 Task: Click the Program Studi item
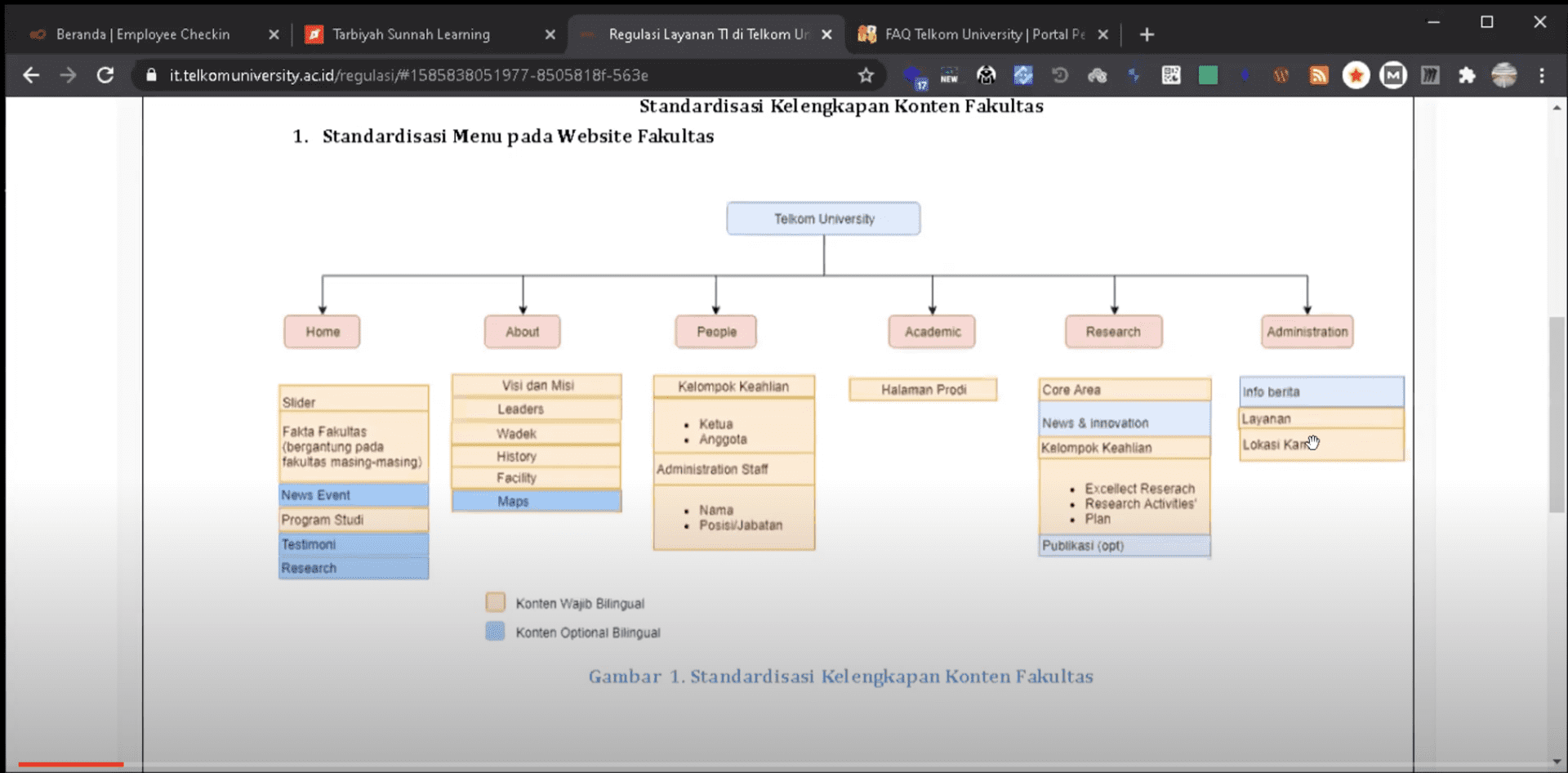354,520
